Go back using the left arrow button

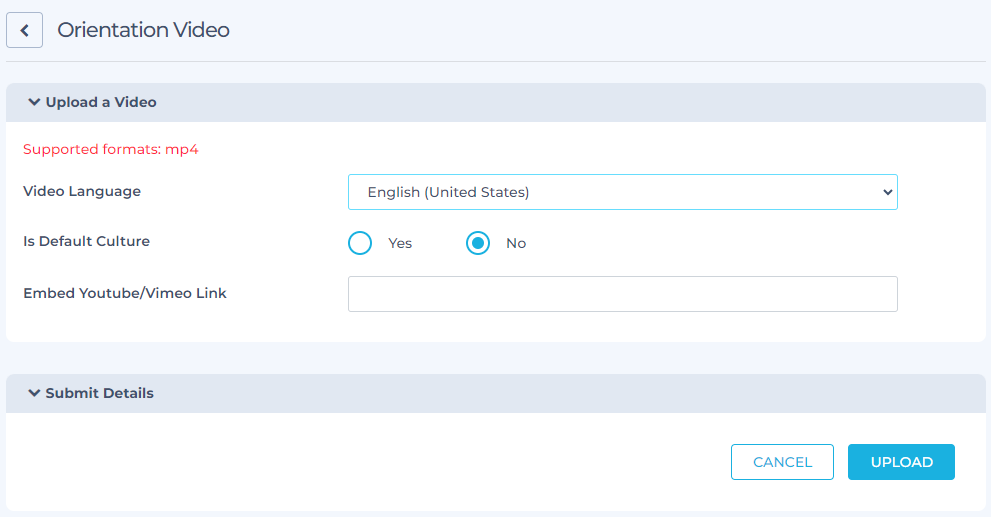[x=25, y=30]
